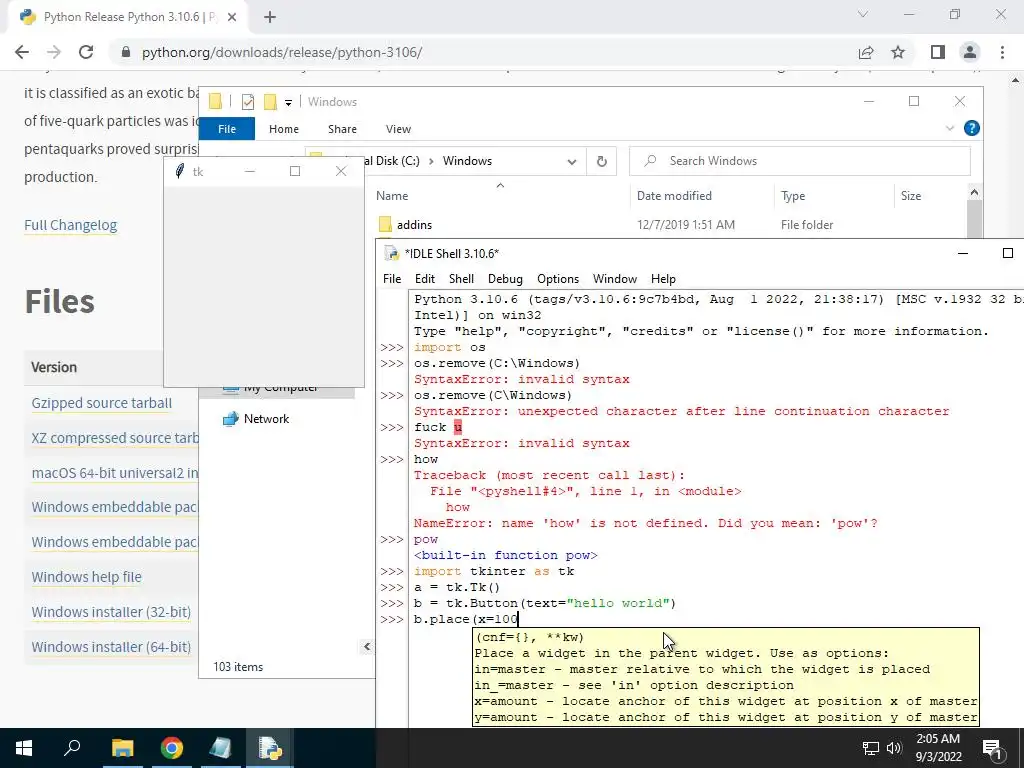The width and height of the screenshot is (1024, 768).
Task: Open Explorer address bar history dropdown
Action: pos(572,161)
